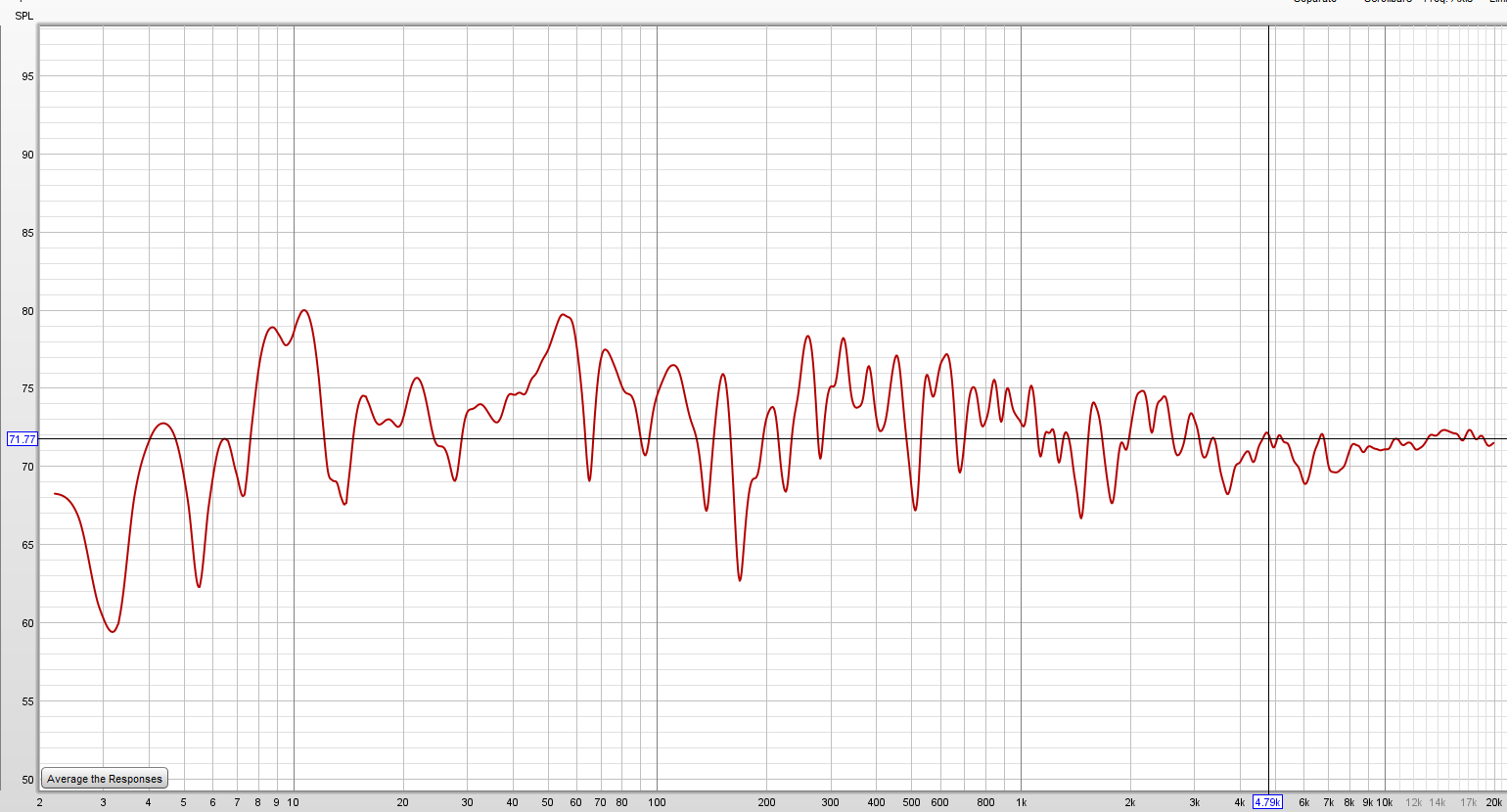Click the 20k frequency axis label
The width and height of the screenshot is (1507, 812).
[1494, 802]
